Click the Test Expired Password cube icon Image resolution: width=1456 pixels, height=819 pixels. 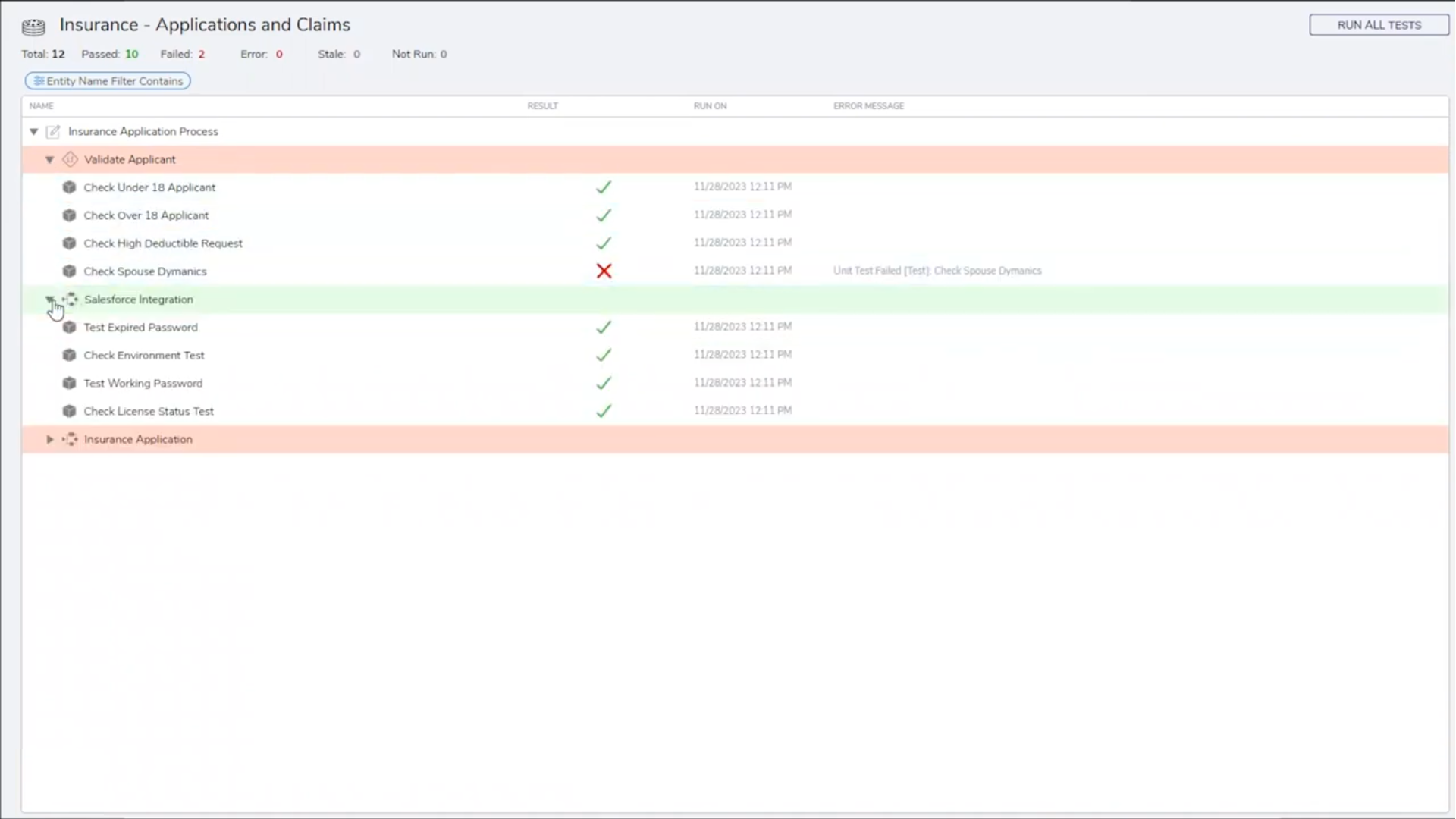[x=69, y=328]
